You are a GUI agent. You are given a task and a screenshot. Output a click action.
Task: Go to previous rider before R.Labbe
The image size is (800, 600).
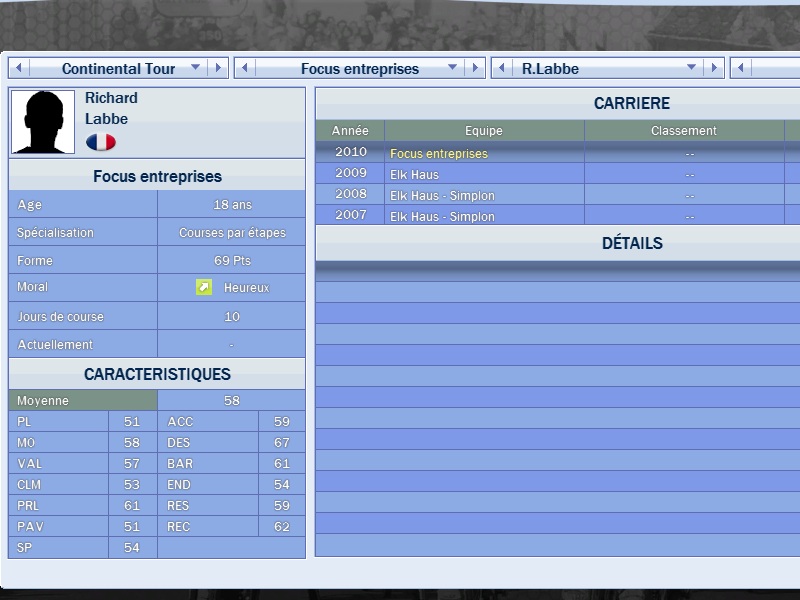pyautogui.click(x=502, y=68)
